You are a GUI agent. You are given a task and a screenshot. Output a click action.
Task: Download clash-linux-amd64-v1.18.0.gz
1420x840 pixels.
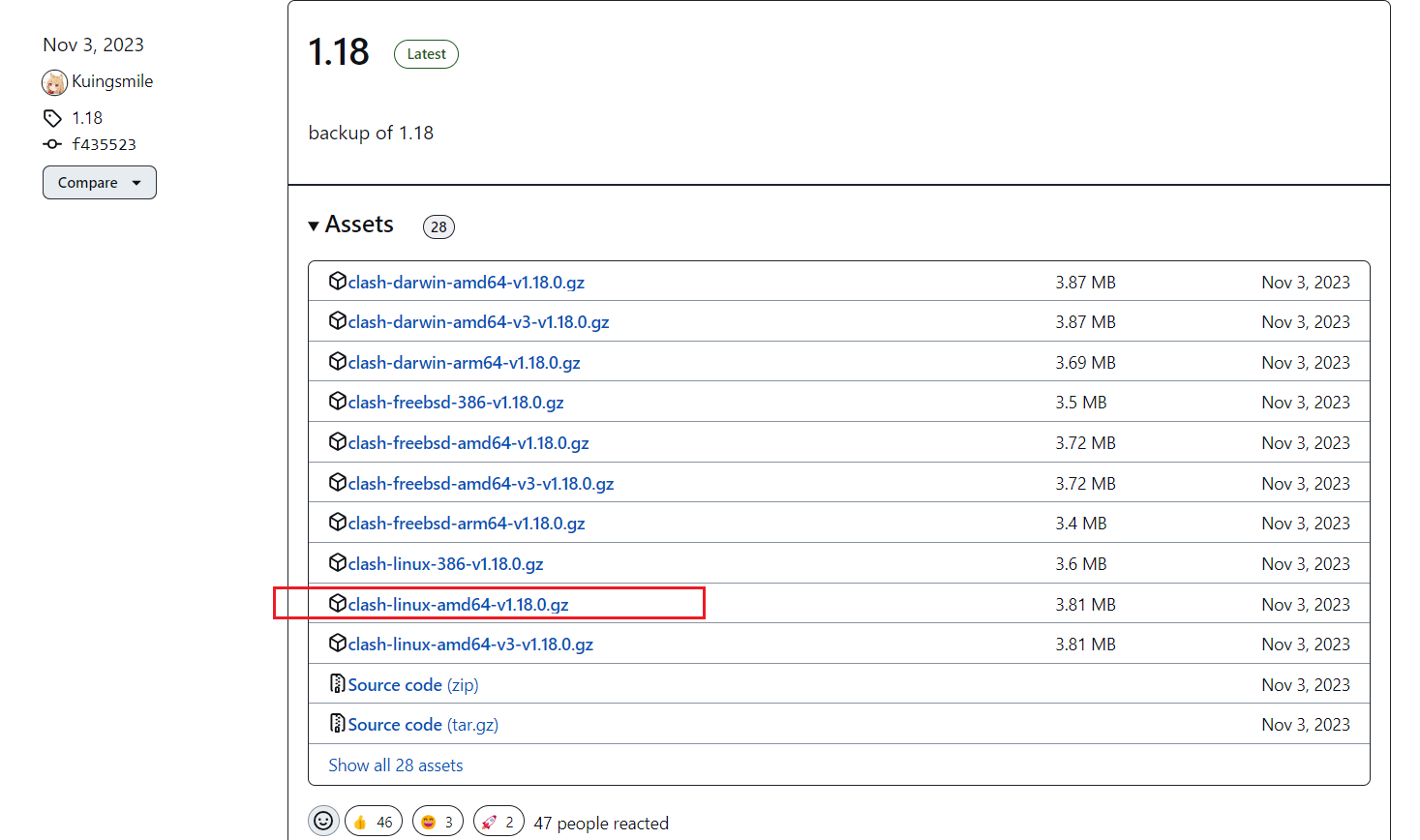(458, 605)
